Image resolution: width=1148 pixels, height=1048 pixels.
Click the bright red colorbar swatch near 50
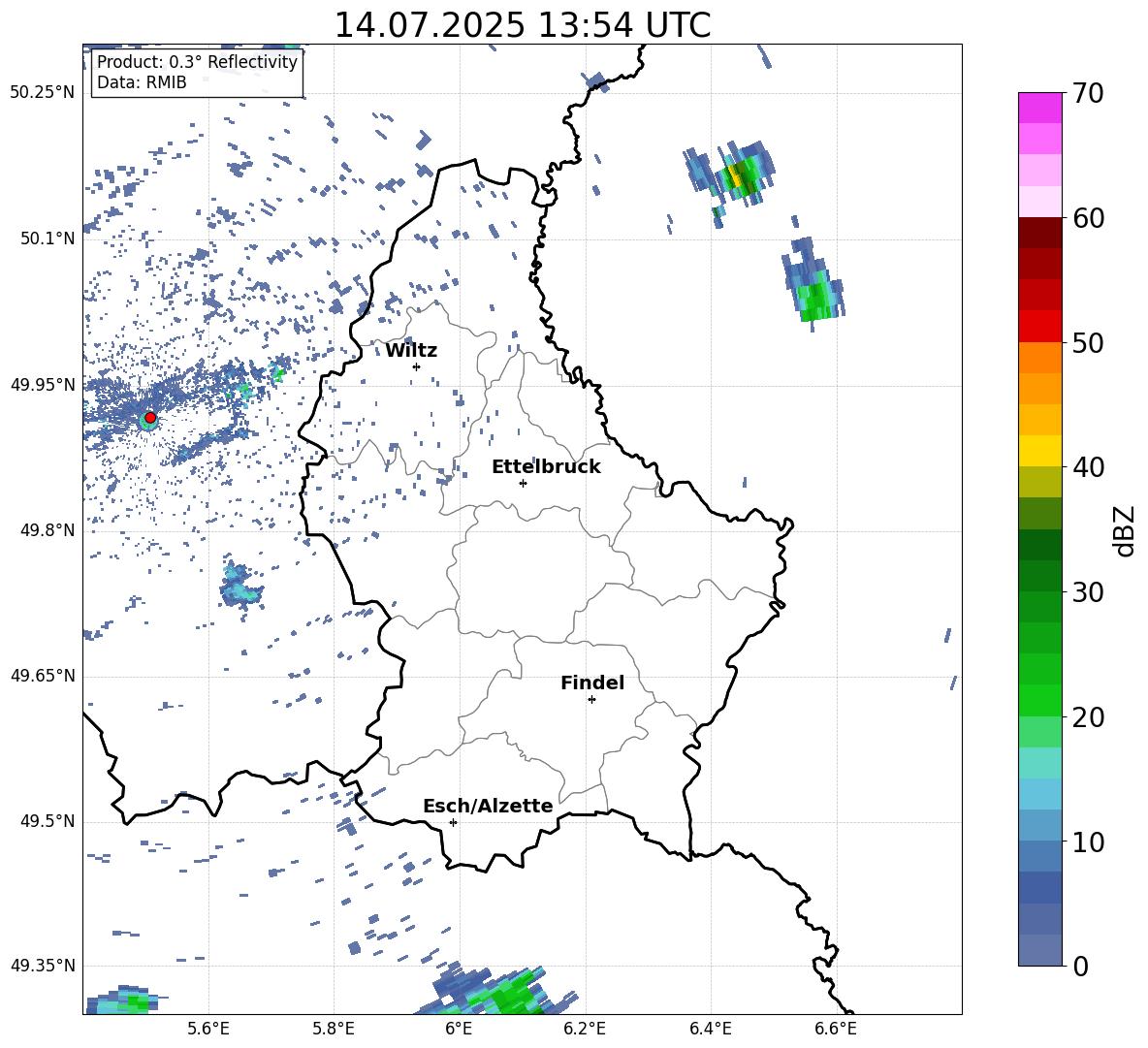click(1039, 327)
